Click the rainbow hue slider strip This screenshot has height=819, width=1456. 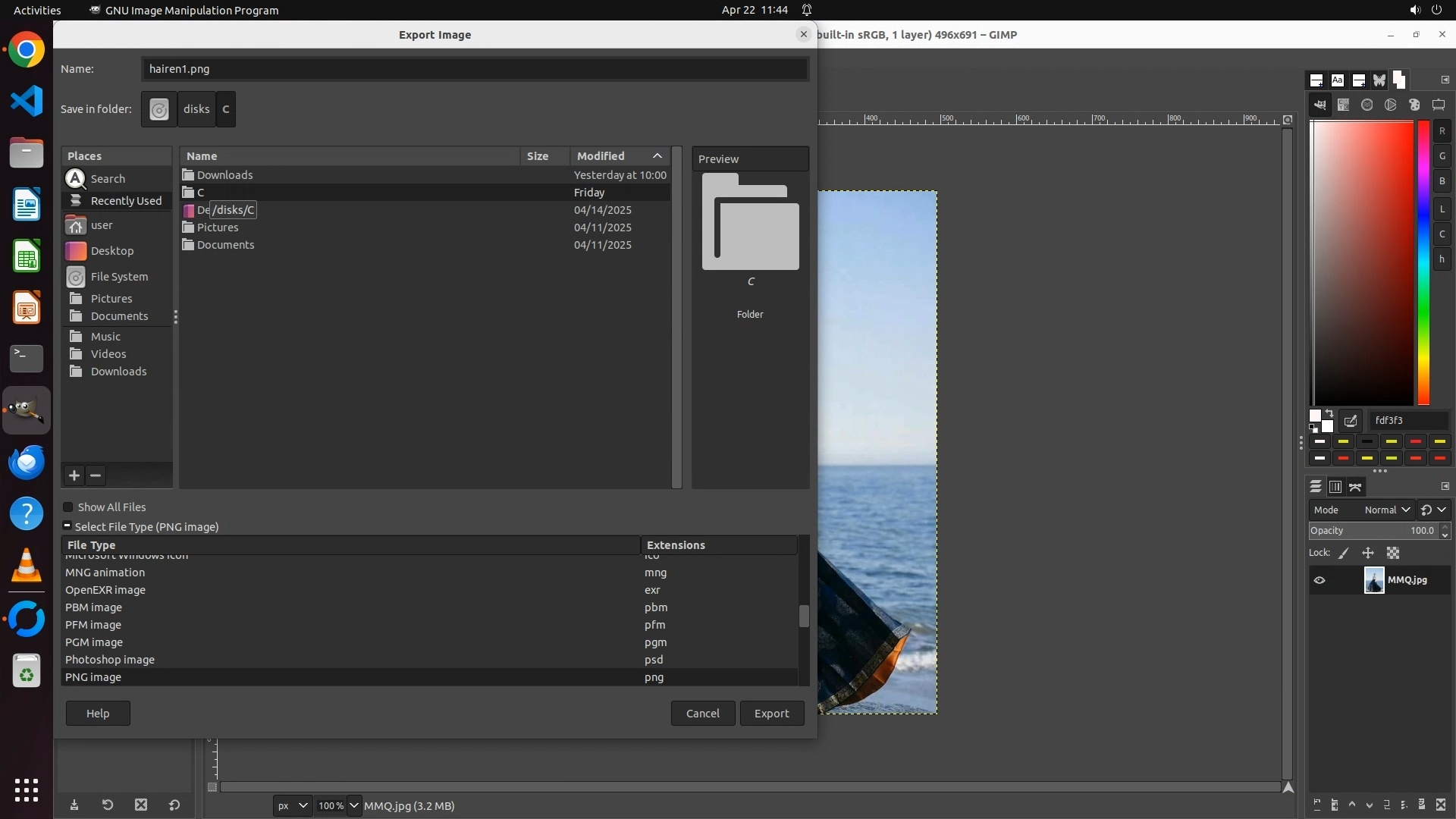click(x=1423, y=262)
